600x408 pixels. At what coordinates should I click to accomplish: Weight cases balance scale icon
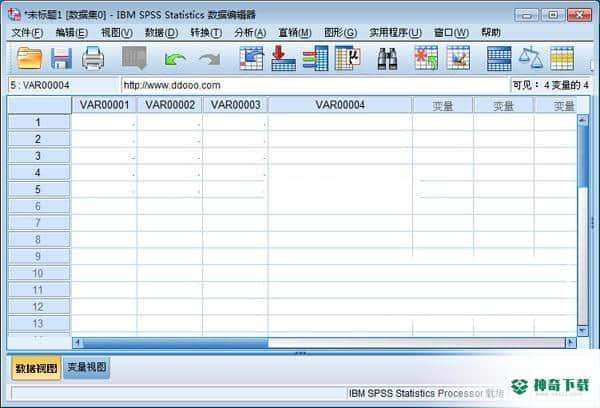coord(530,58)
